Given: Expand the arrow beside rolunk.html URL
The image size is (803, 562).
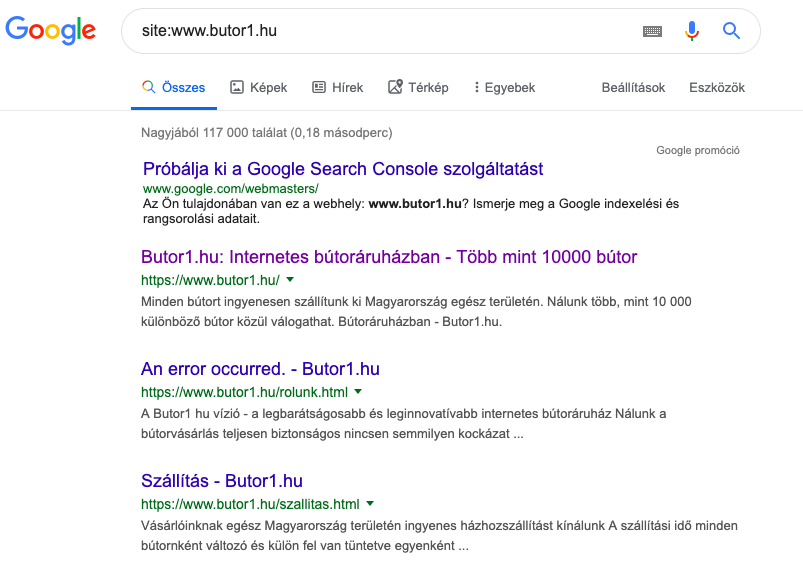Looking at the screenshot, I should click(358, 392).
